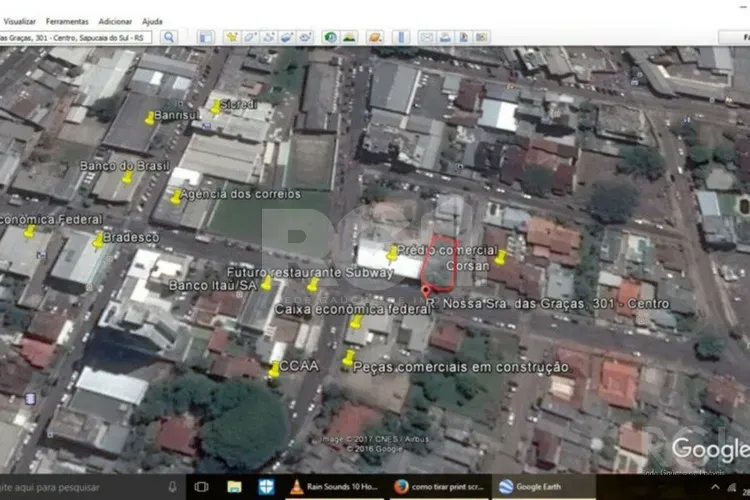Click the email envelope icon
Image resolution: width=750 pixels, height=500 pixels.
[426, 37]
